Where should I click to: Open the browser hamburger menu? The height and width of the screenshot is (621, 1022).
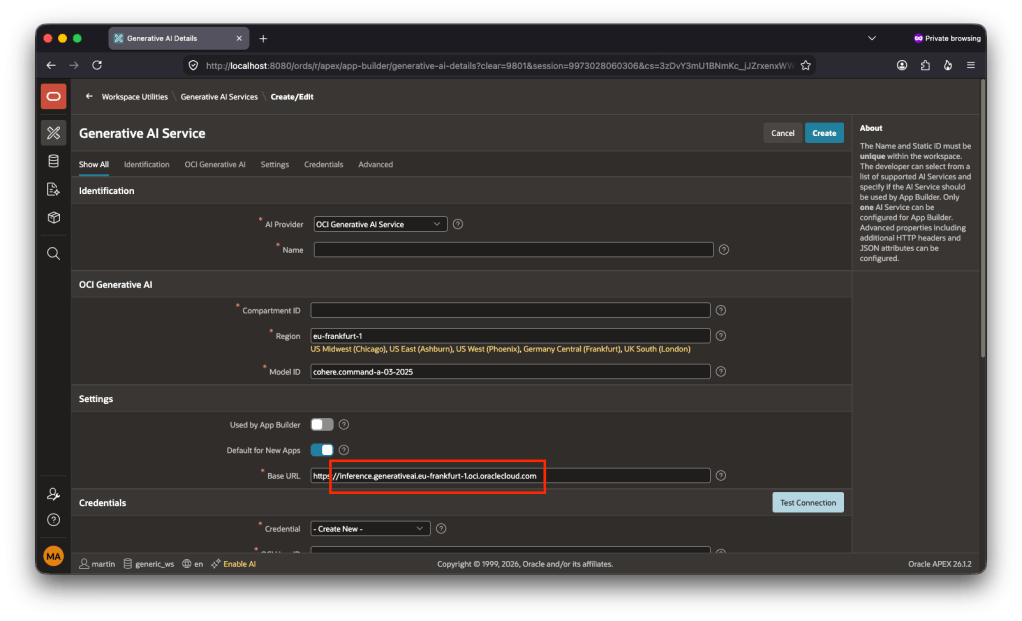point(971,65)
